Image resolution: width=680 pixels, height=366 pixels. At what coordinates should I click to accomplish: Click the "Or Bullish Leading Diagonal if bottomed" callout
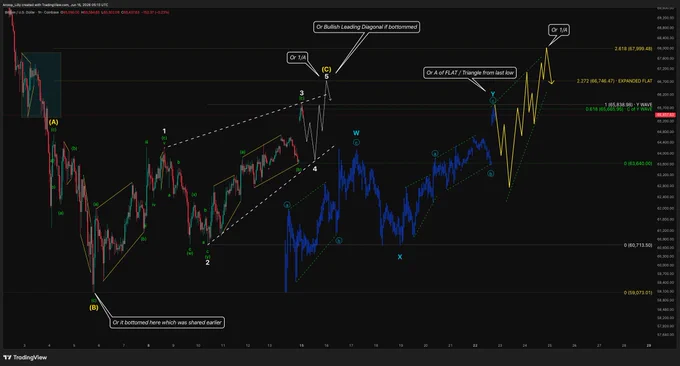coord(366,27)
